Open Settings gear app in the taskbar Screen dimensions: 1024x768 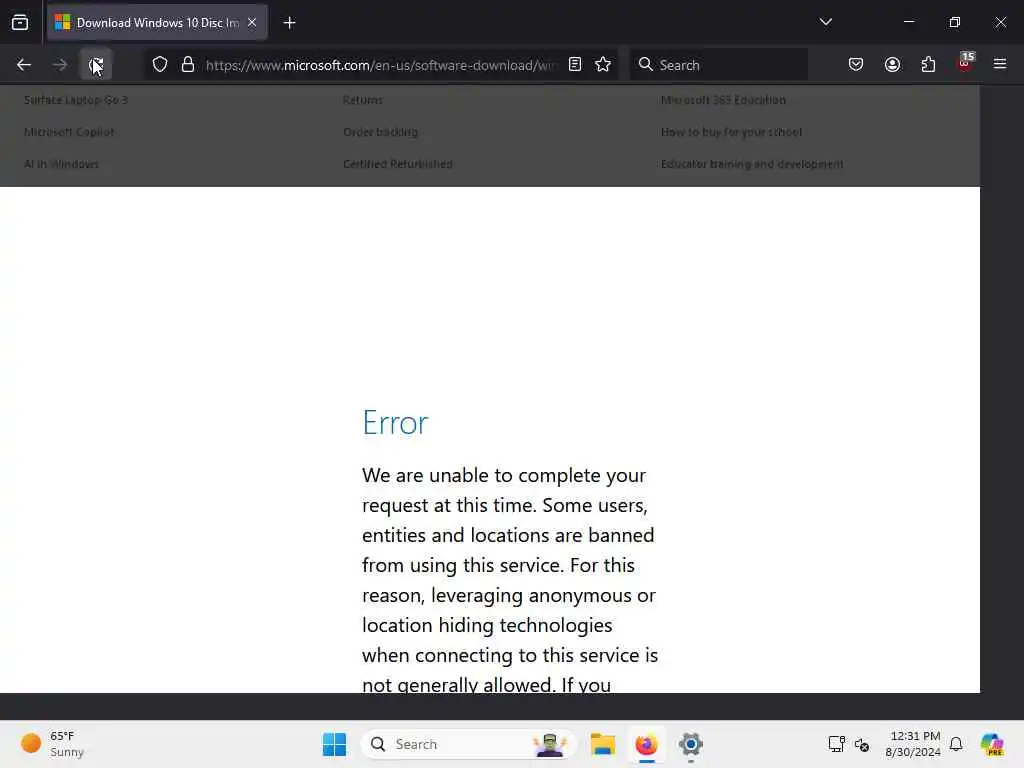[690, 744]
